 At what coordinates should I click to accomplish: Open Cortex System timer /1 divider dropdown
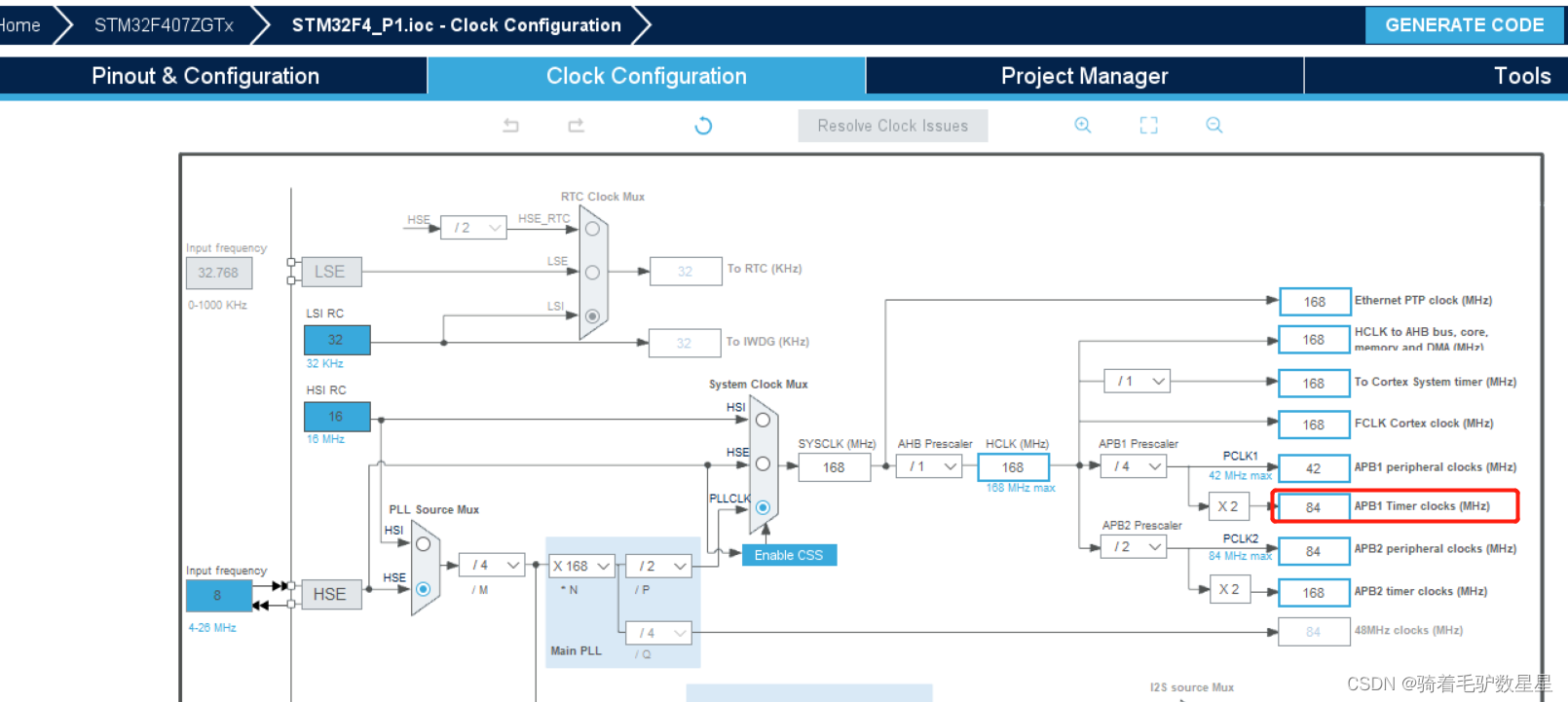click(x=1137, y=381)
